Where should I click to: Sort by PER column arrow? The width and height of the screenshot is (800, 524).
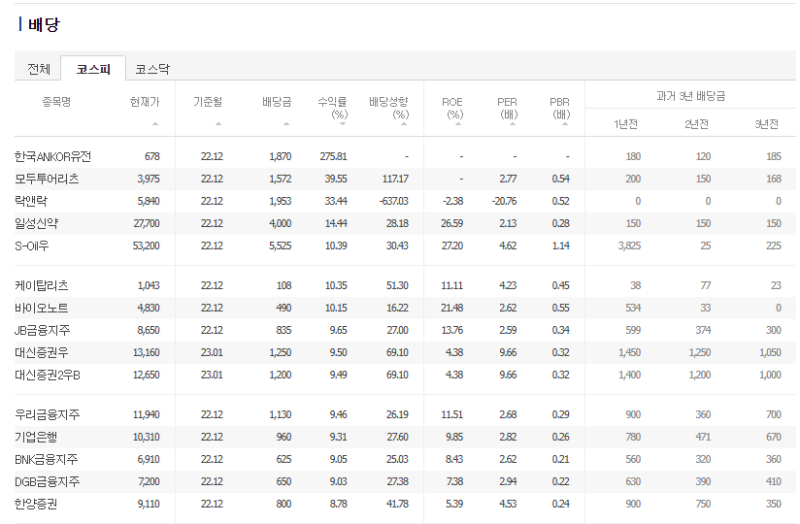pos(512,124)
